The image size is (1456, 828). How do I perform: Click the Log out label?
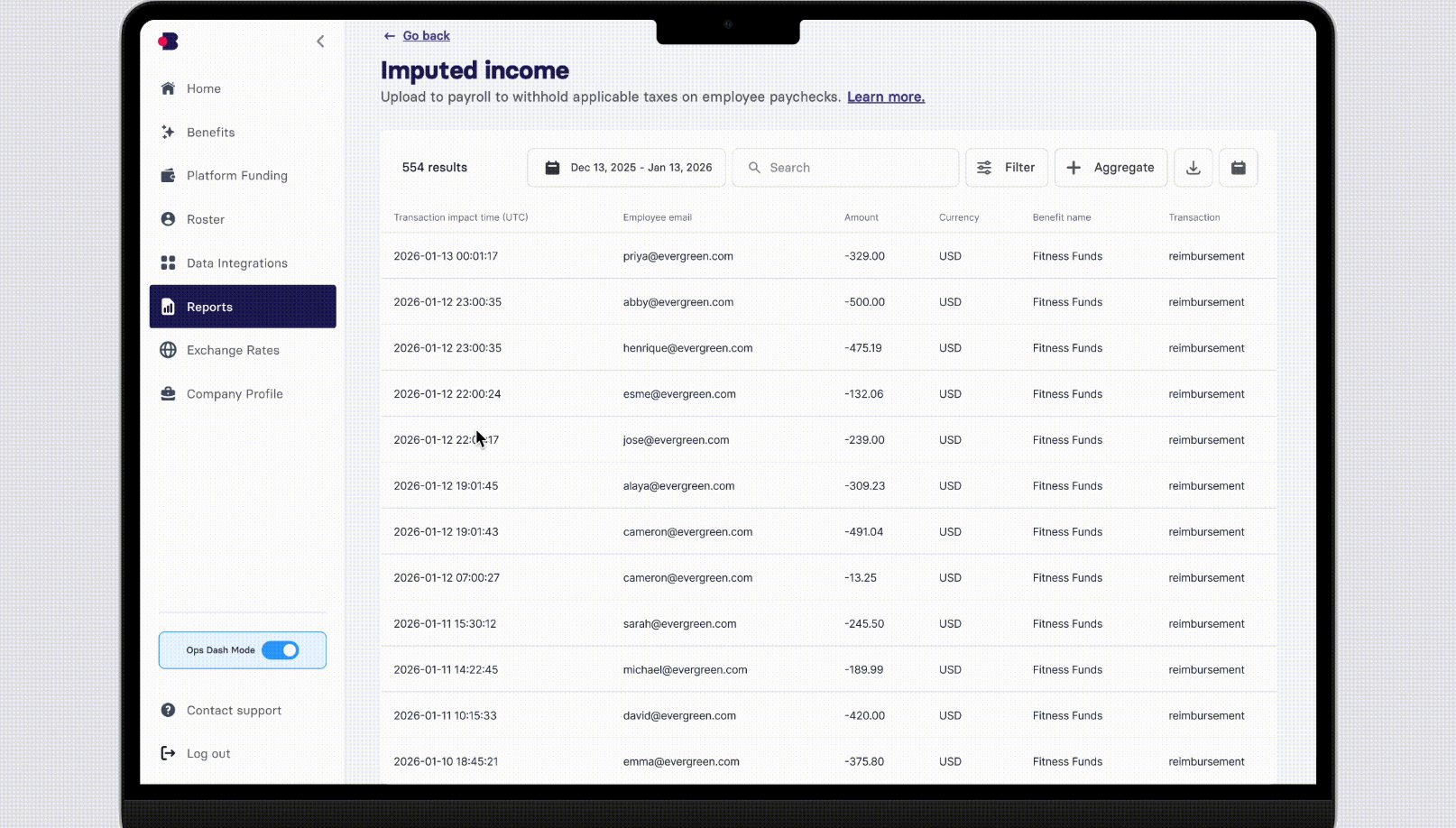click(208, 754)
